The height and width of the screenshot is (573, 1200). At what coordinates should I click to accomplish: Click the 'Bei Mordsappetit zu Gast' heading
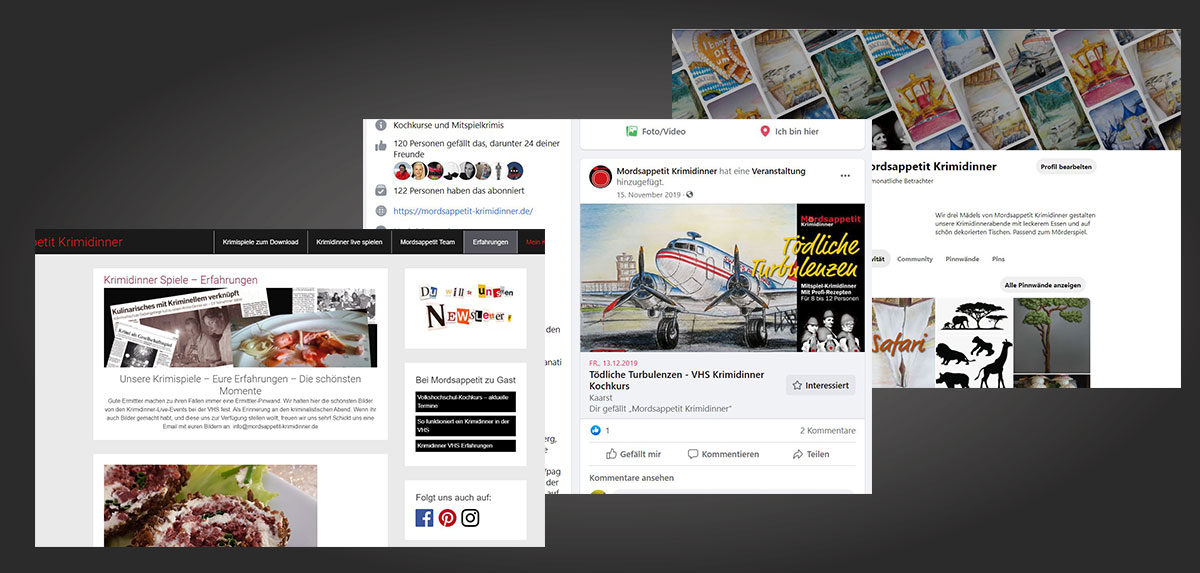(x=466, y=380)
